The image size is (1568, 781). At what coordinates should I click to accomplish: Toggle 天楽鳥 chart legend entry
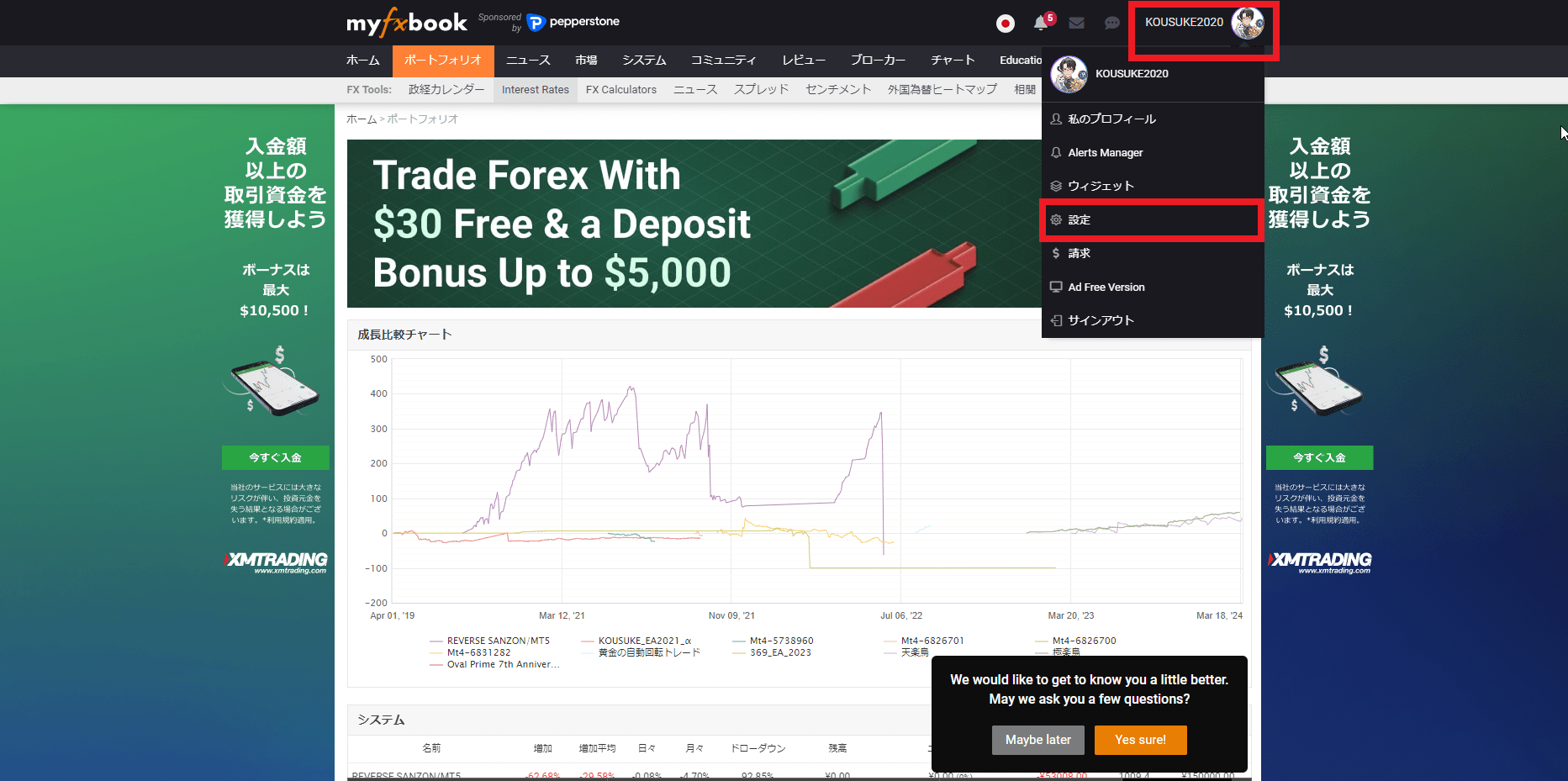[x=907, y=652]
